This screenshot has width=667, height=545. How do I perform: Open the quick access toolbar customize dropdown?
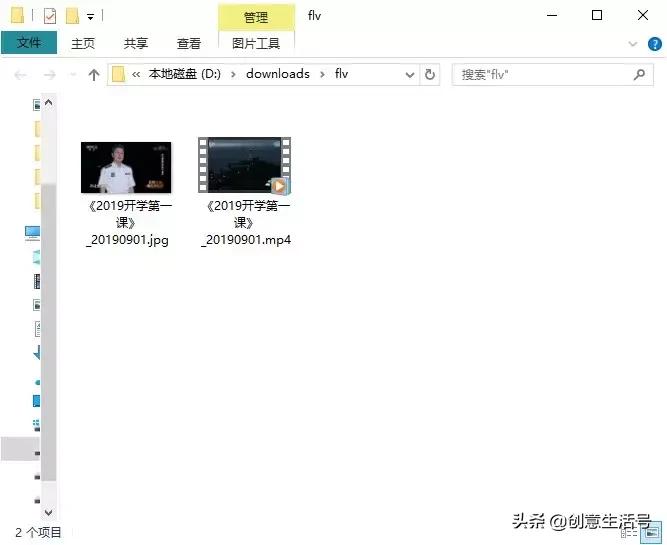[90, 17]
